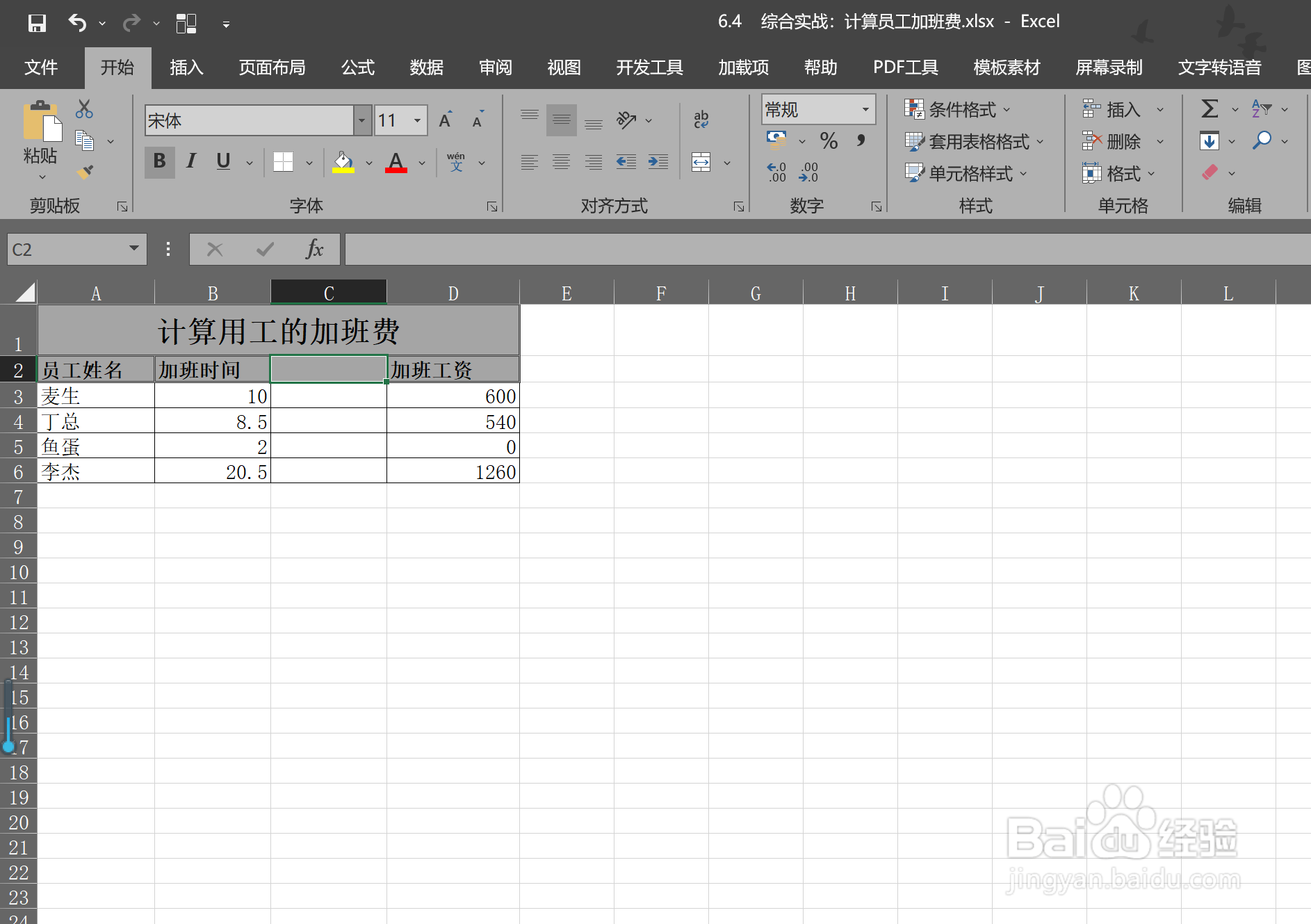Click the Wrap Text icon
Viewport: 1311px width, 924px height.
click(x=701, y=120)
